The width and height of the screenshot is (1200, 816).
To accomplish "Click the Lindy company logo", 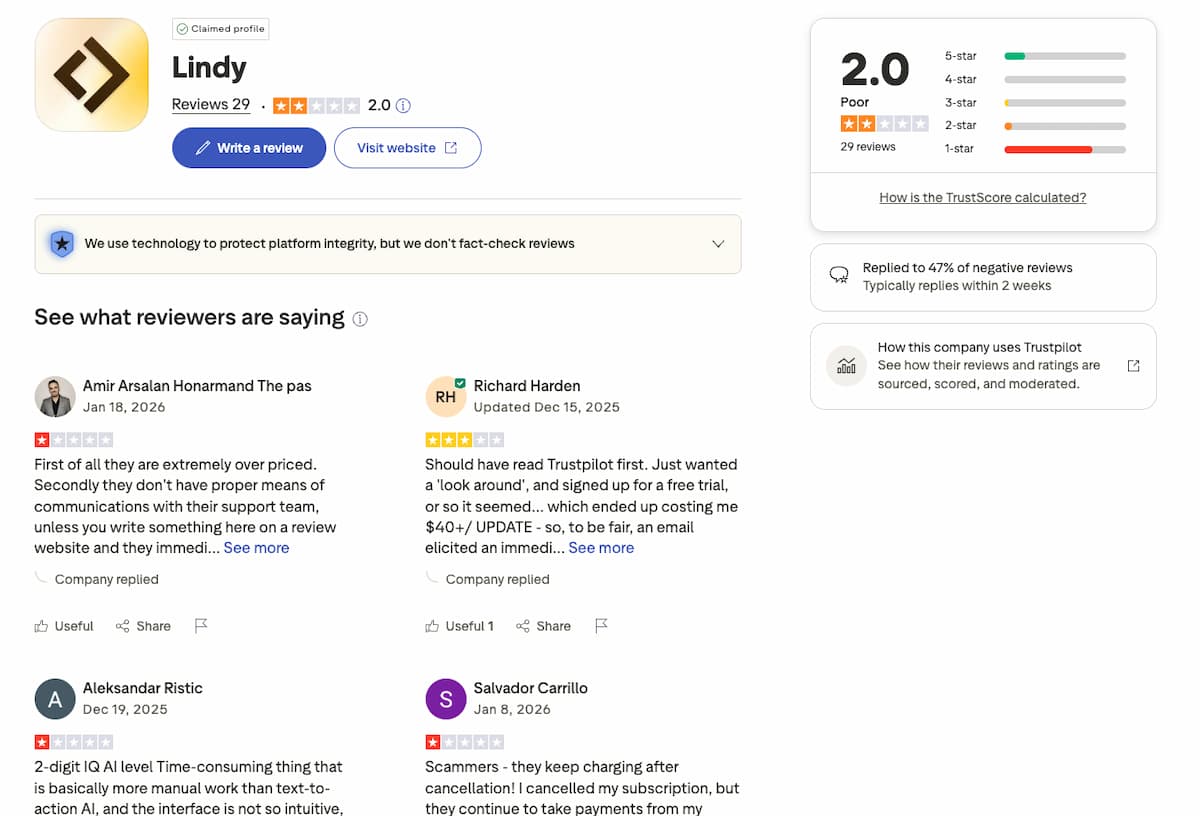I will click(x=91, y=74).
